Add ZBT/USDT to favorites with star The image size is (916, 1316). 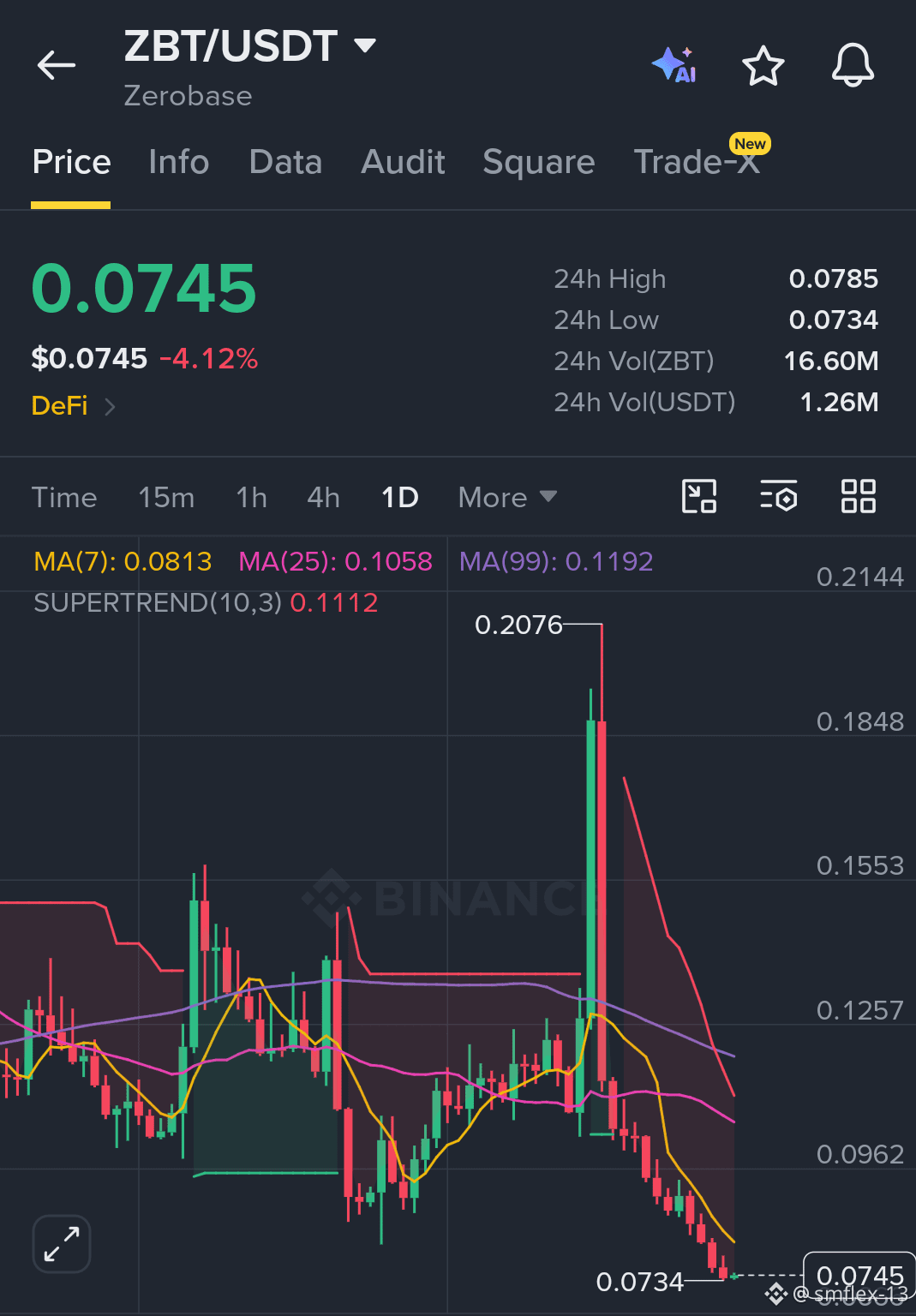(763, 66)
